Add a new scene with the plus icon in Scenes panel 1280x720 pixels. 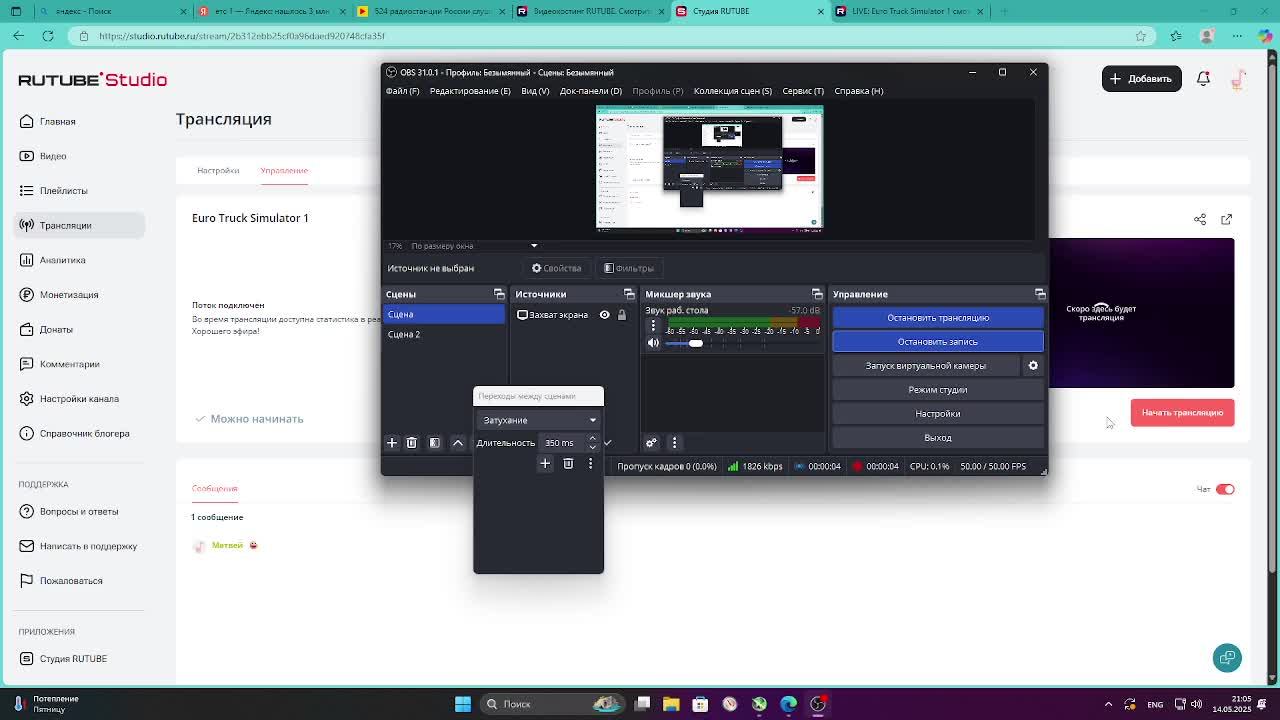pyautogui.click(x=392, y=443)
